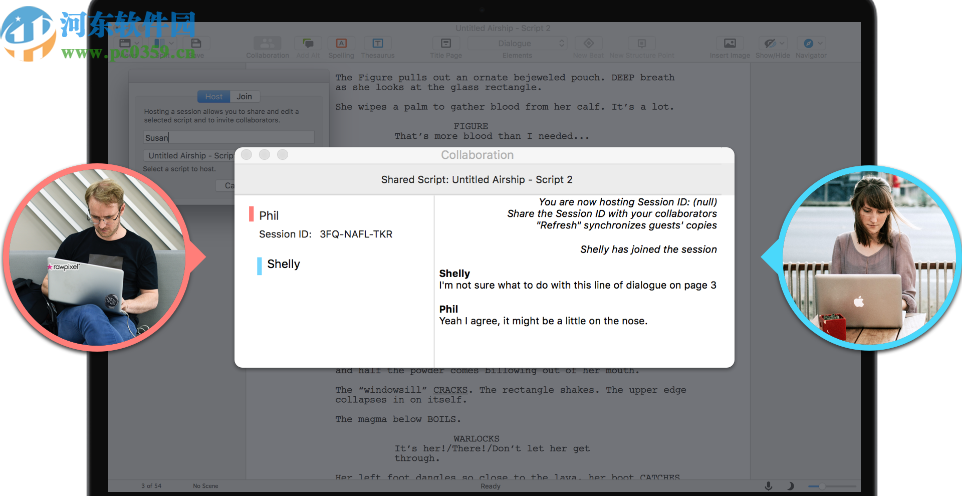Open the Thesaurus tool icon
Screen dimensions: 962x496
click(377, 44)
